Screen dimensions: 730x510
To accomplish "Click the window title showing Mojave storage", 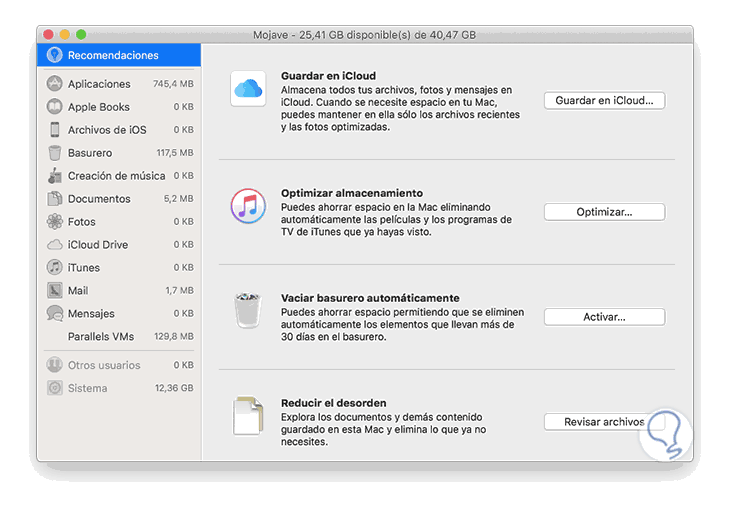I will click(365, 35).
